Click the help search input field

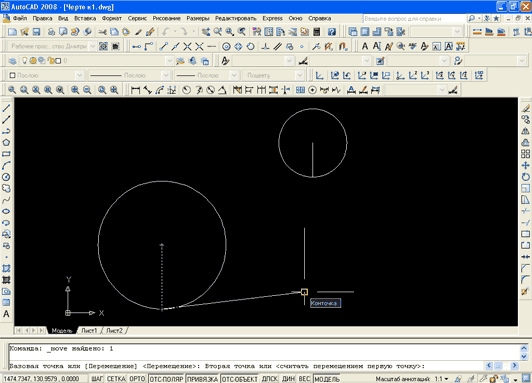coord(414,19)
